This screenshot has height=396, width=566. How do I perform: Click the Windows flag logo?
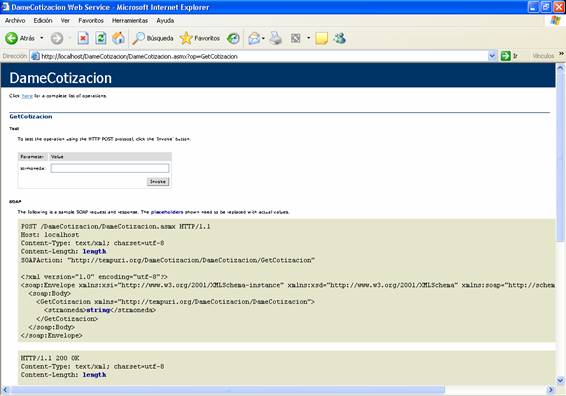[556, 21]
